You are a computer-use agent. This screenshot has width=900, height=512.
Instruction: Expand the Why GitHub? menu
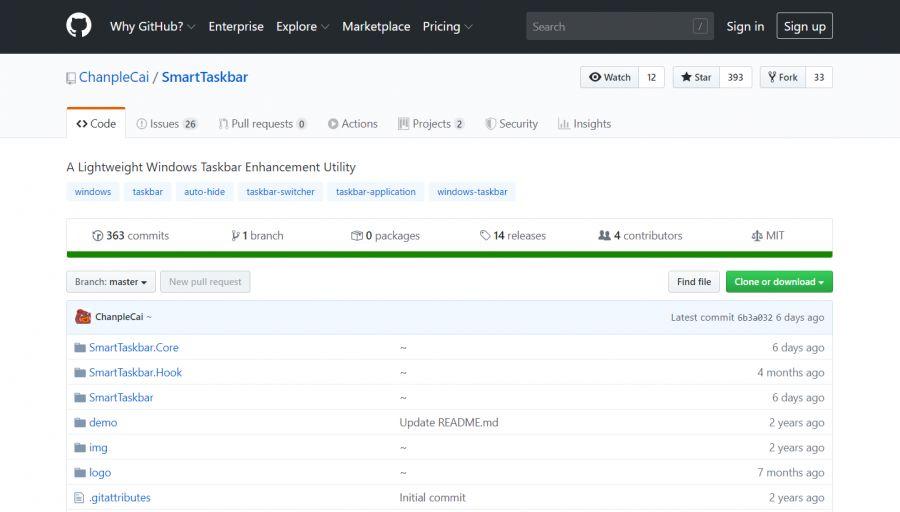[x=152, y=26]
